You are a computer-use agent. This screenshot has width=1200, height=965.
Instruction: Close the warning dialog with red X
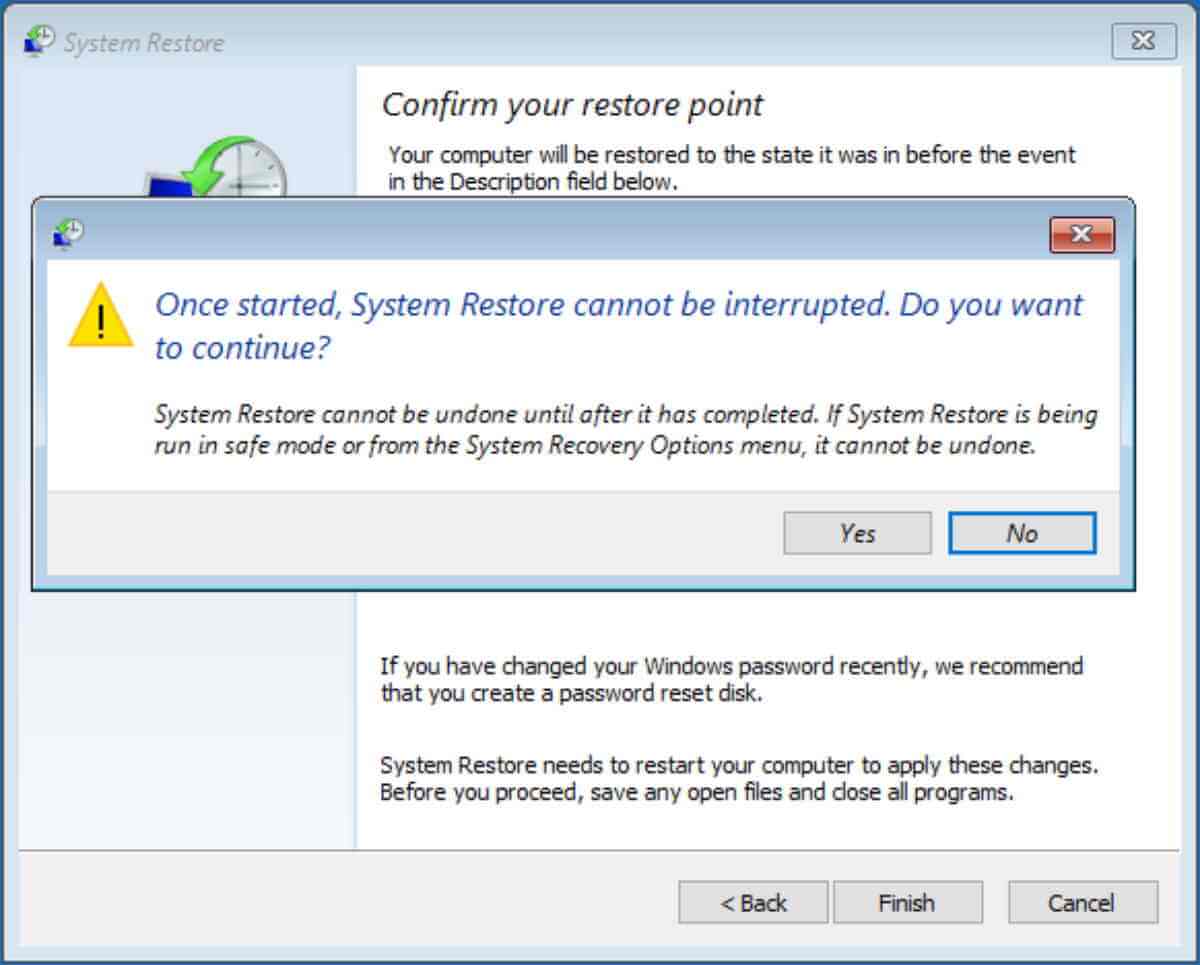click(x=1082, y=234)
